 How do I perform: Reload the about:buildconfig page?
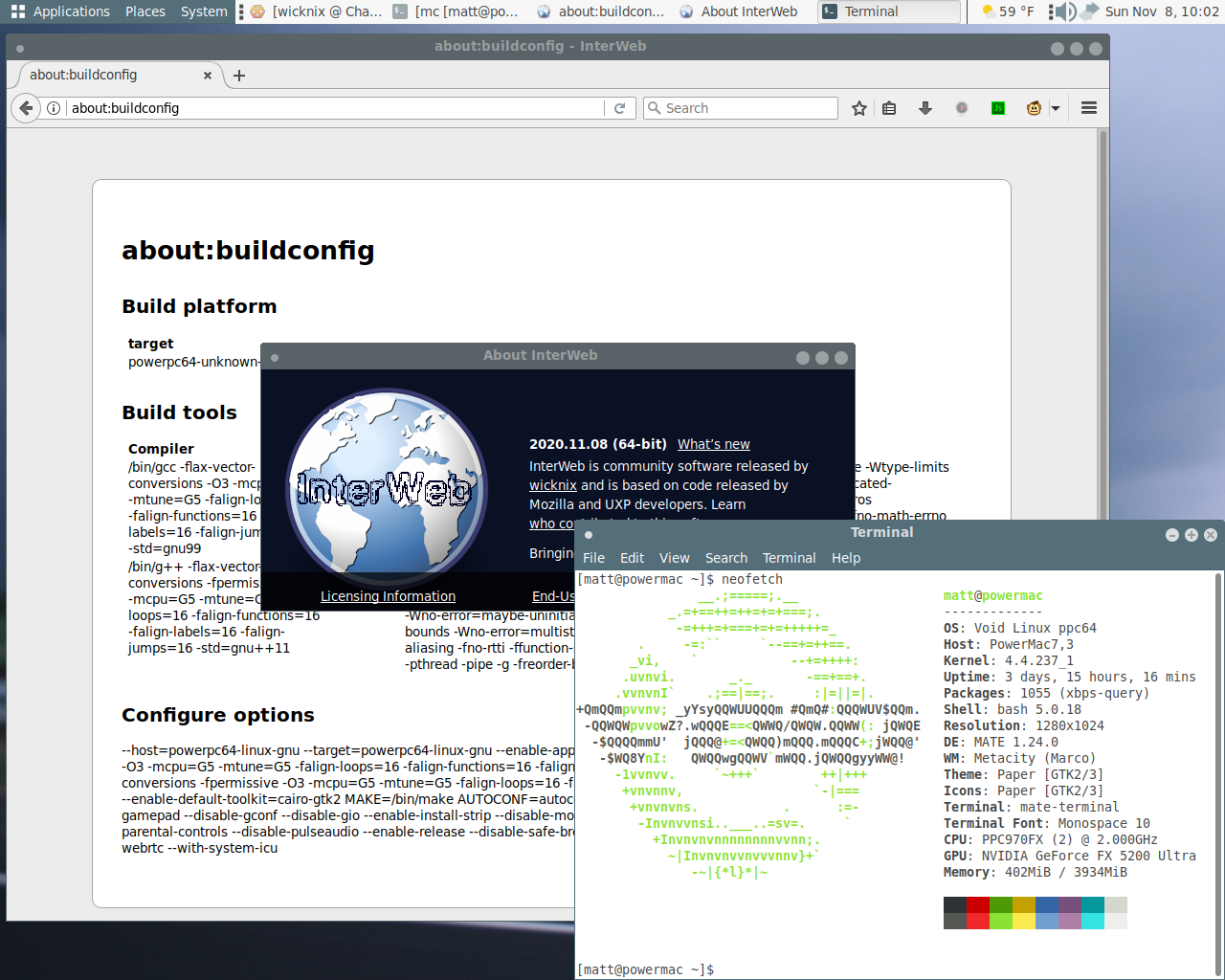[x=619, y=108]
